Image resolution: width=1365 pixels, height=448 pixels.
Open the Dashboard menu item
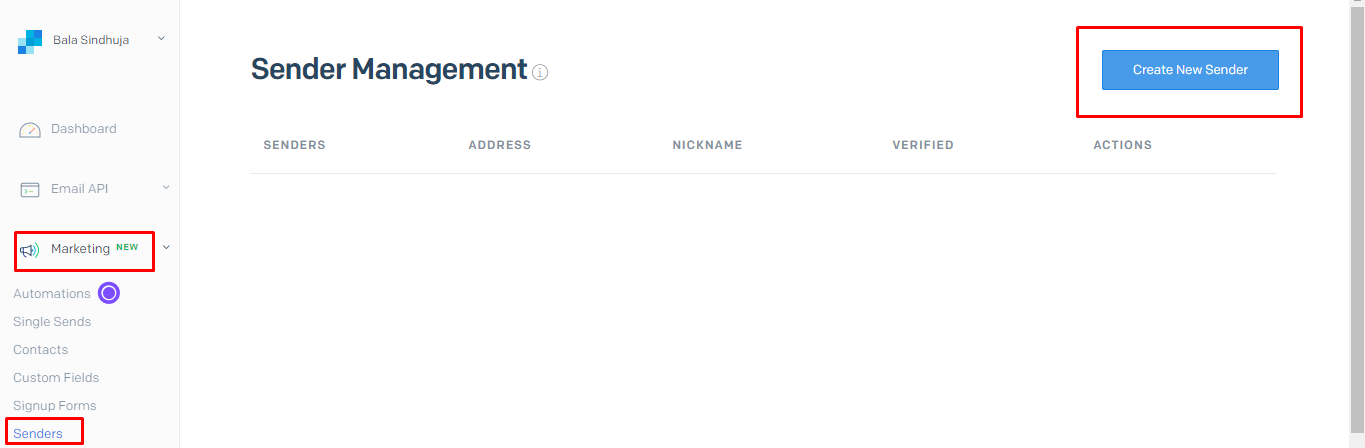[x=83, y=129]
